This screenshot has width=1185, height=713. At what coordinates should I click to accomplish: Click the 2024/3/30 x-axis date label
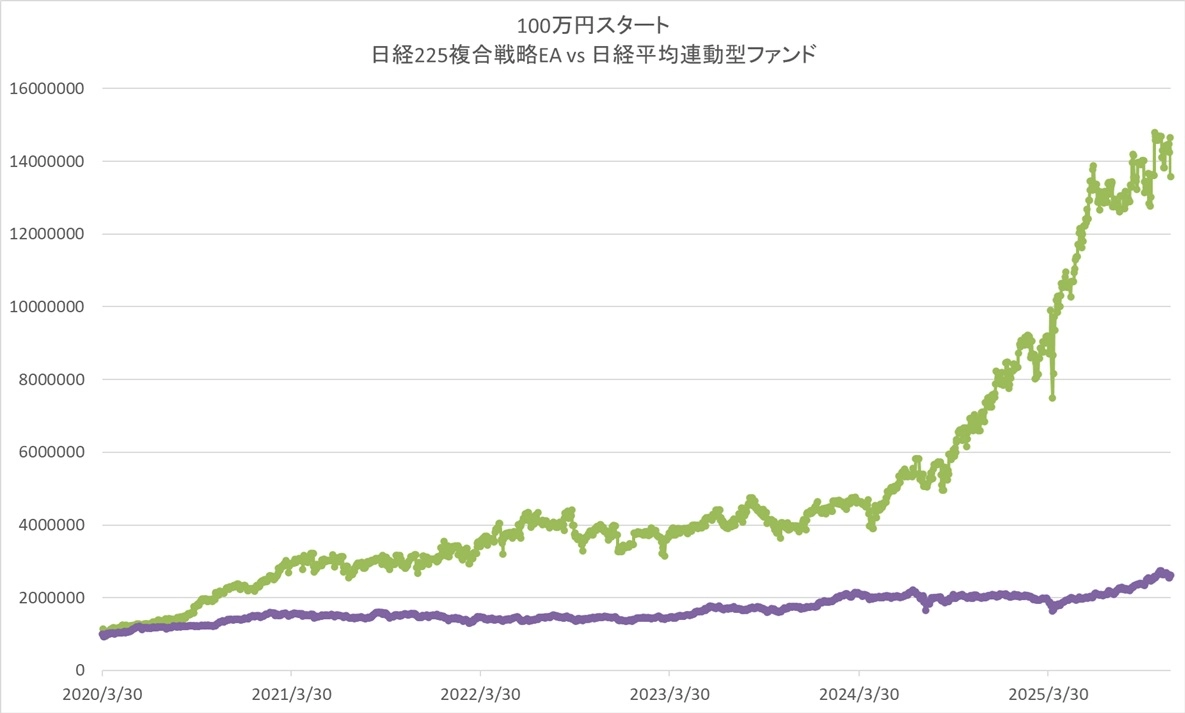[858, 693]
